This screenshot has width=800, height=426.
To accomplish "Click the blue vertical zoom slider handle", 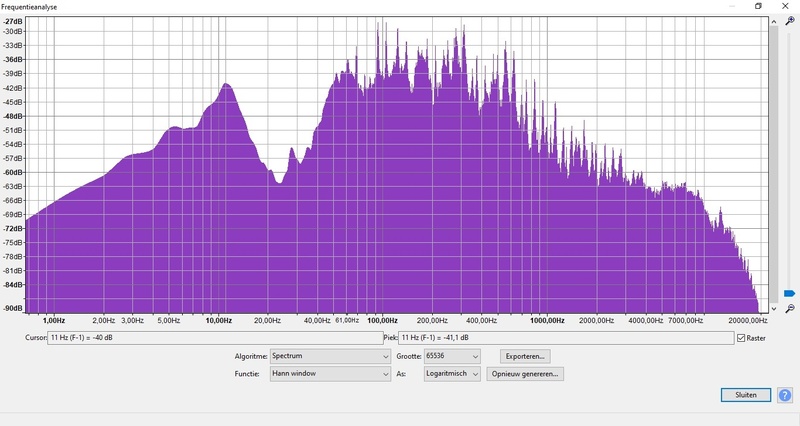I will pyautogui.click(x=789, y=293).
